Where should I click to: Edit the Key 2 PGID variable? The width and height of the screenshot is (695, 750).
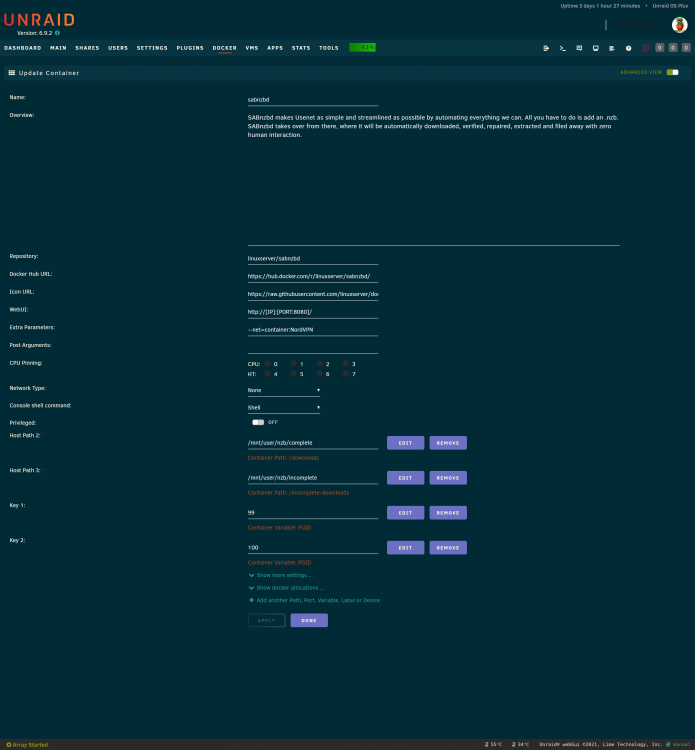(x=406, y=548)
